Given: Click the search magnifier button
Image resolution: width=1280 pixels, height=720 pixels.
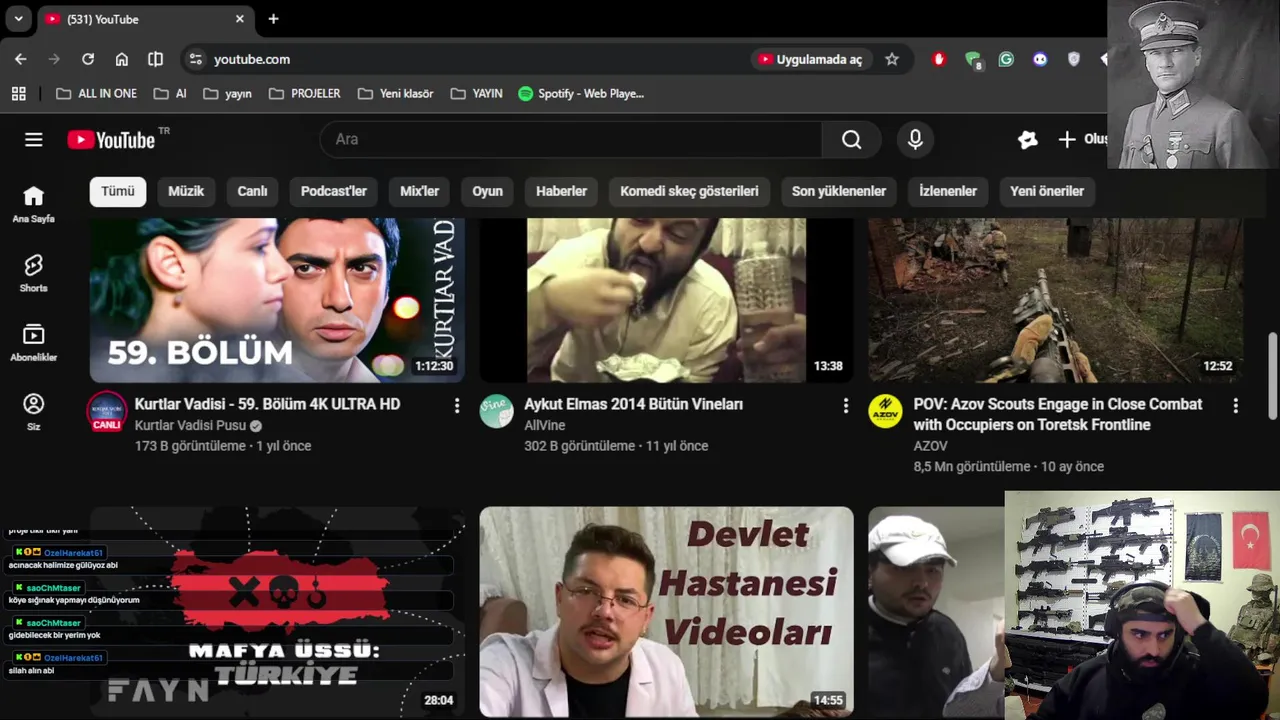Looking at the screenshot, I should click(851, 140).
